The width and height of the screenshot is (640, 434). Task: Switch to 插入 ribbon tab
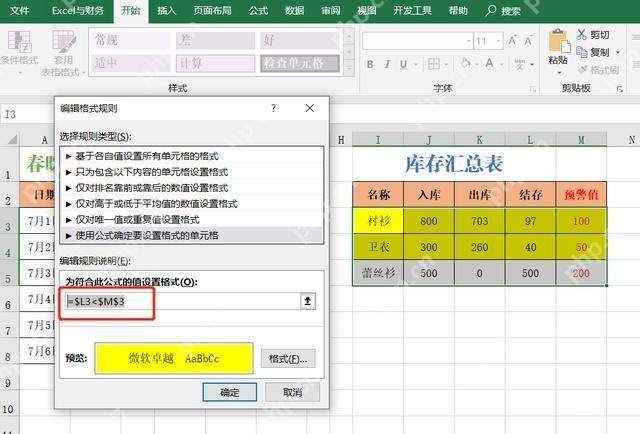click(167, 10)
